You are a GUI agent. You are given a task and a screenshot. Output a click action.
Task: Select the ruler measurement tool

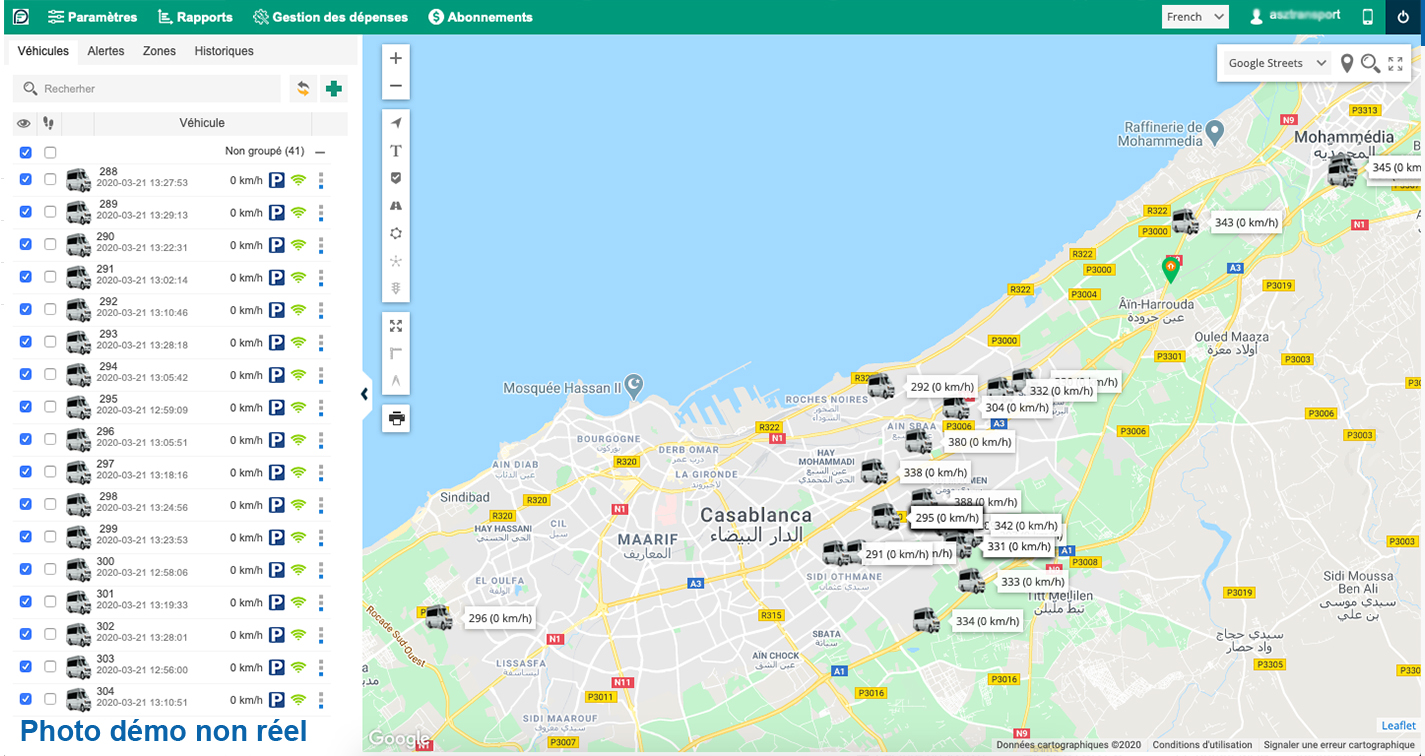tap(396, 353)
